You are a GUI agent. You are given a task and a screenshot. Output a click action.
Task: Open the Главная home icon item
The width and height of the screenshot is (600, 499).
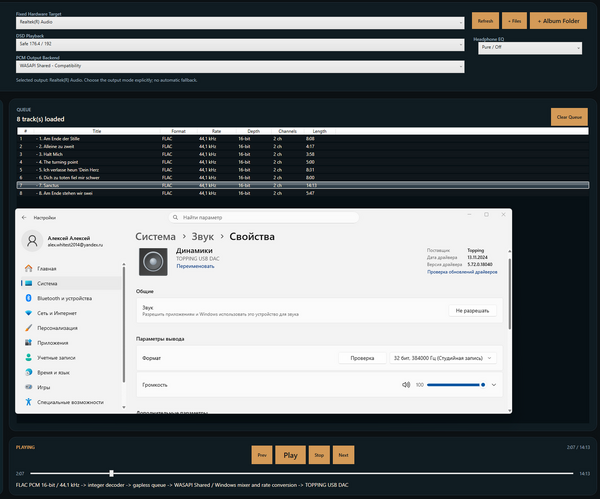pyautogui.click(x=28, y=269)
